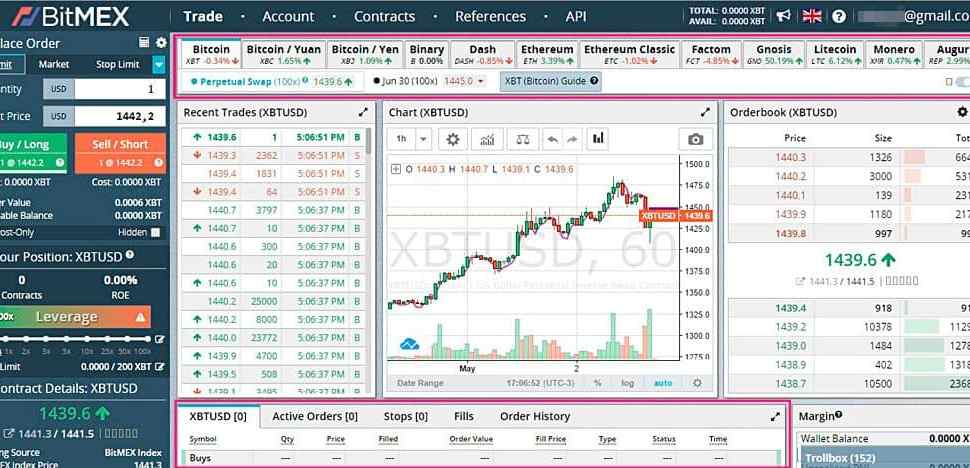Open the order calculator icon

(x=144, y=43)
